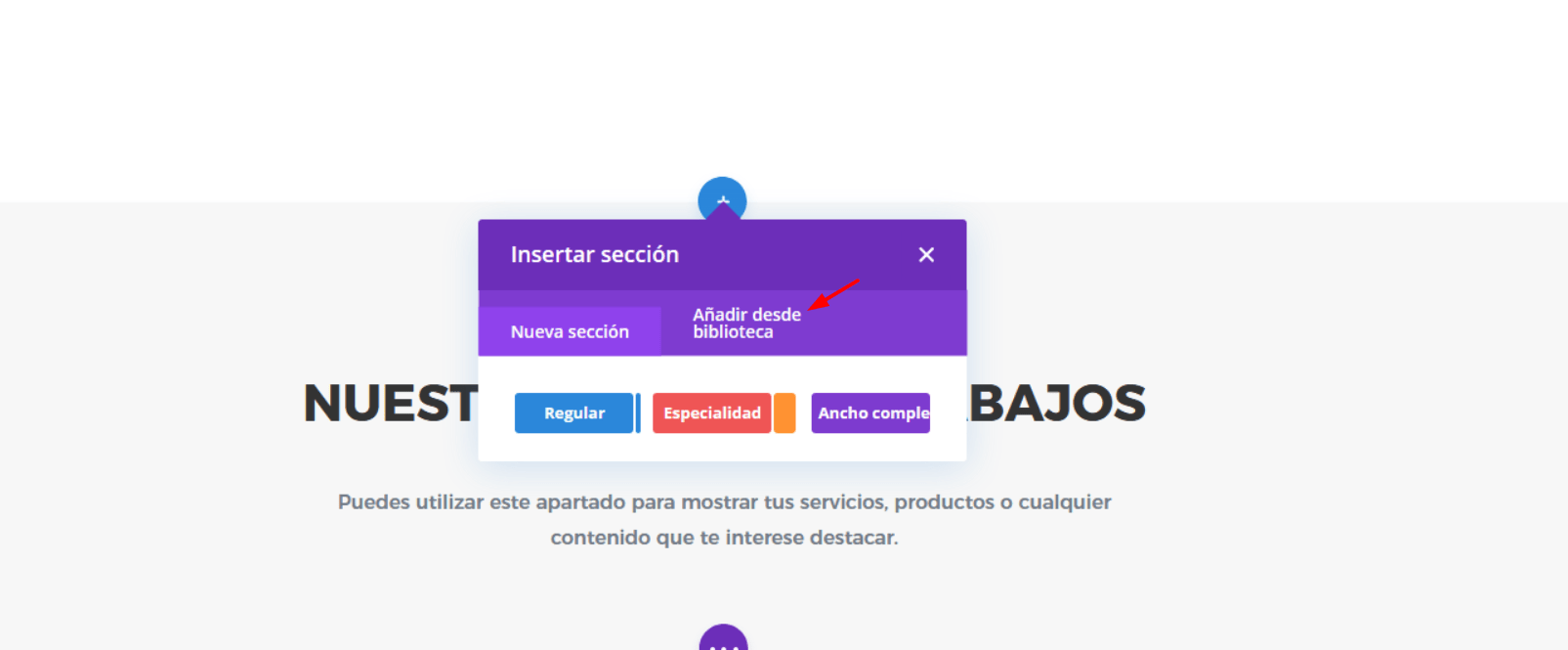Add an Ancho completo section

[x=870, y=413]
